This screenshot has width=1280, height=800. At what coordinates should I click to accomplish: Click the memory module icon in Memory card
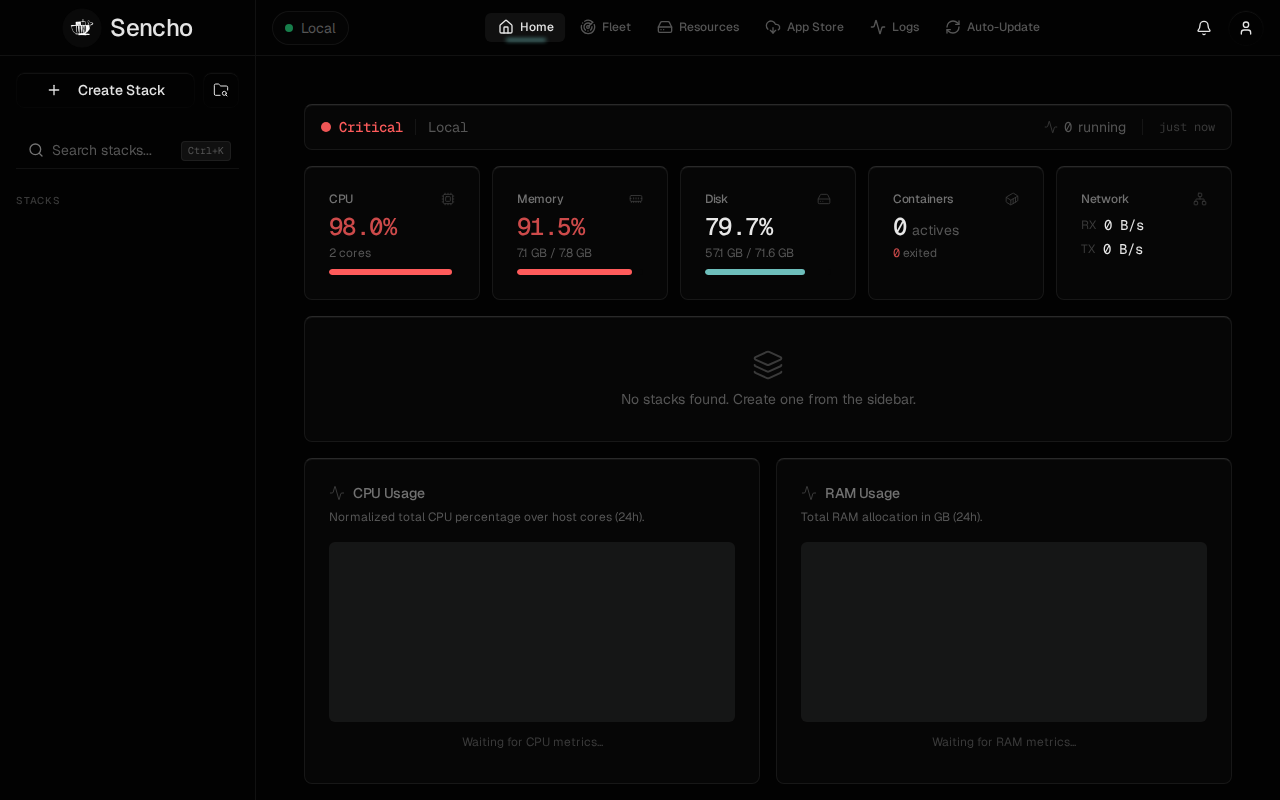(x=636, y=199)
